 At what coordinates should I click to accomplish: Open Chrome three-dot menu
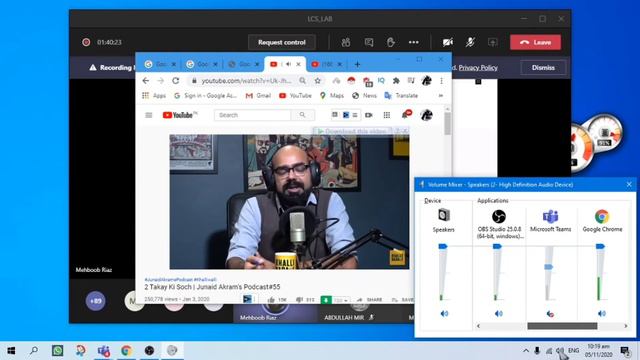(441, 81)
